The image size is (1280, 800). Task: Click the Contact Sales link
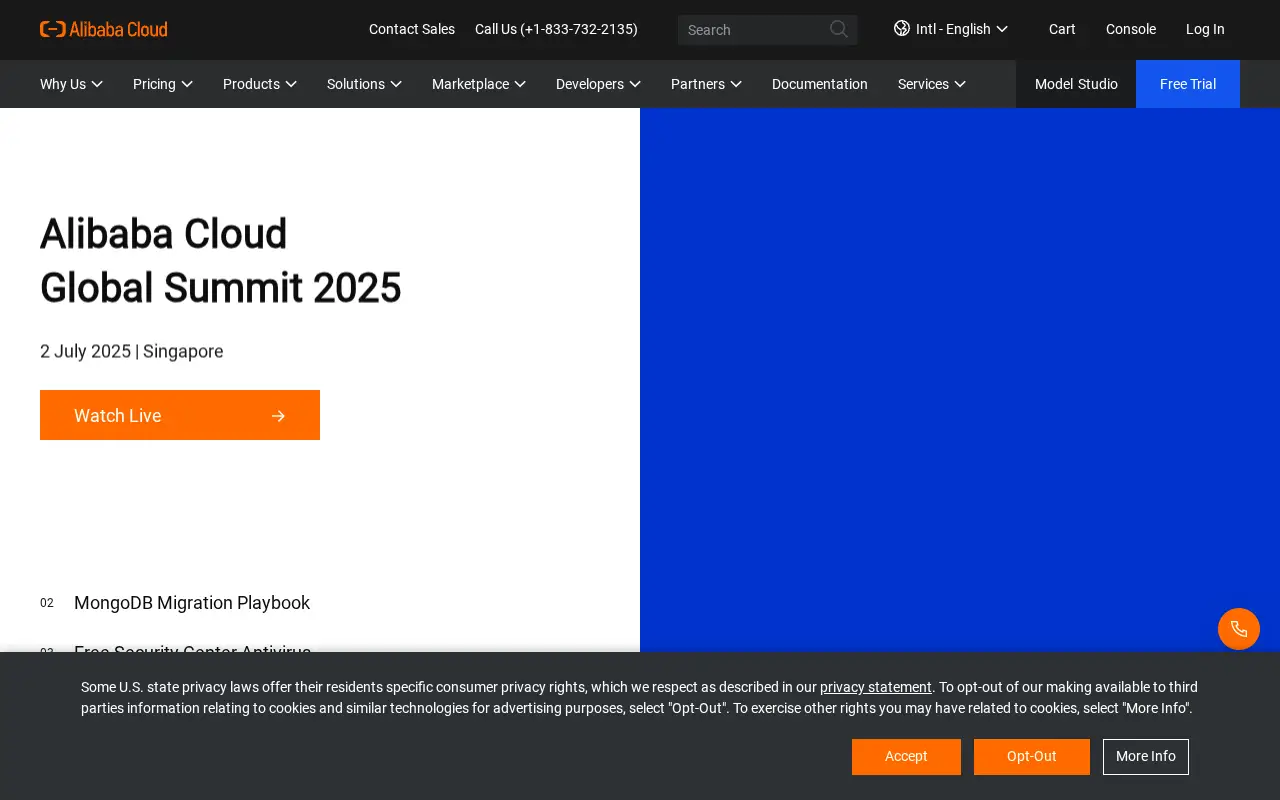click(412, 29)
